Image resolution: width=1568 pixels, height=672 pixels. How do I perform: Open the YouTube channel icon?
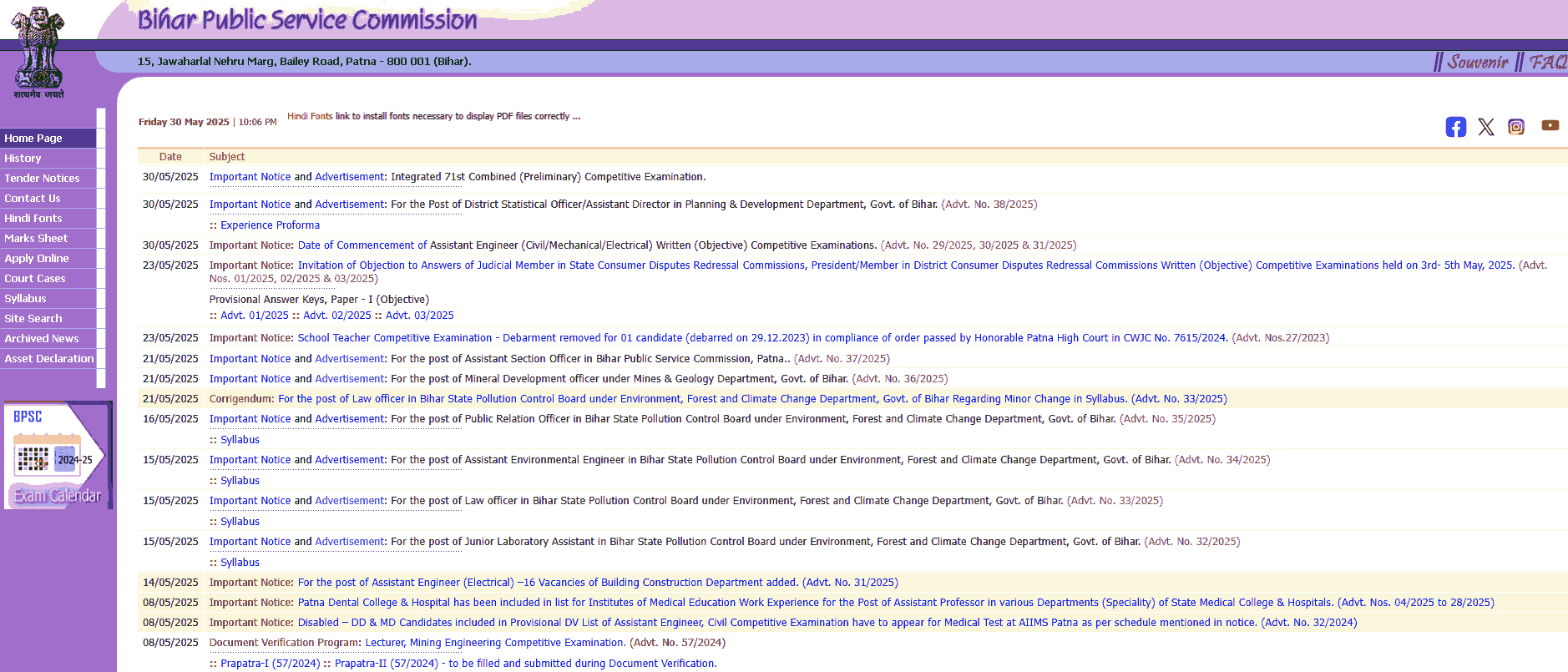click(1550, 125)
